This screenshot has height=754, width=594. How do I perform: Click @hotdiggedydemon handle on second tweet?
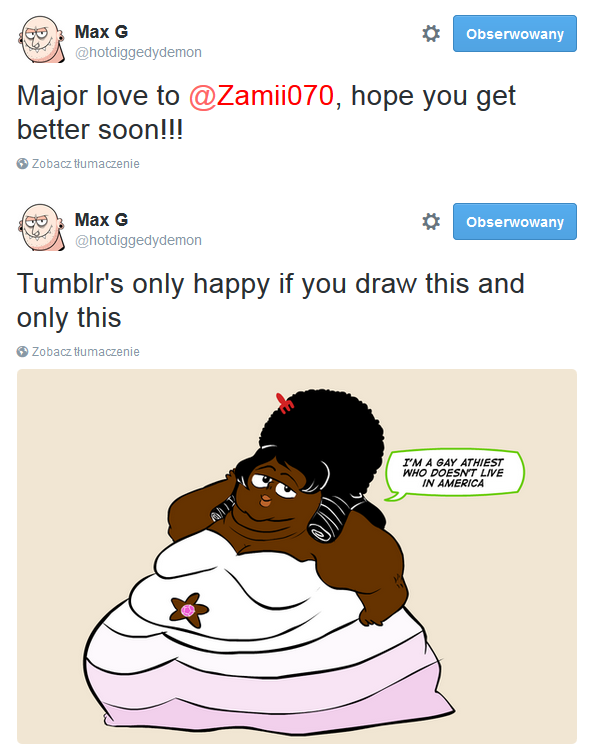point(138,240)
